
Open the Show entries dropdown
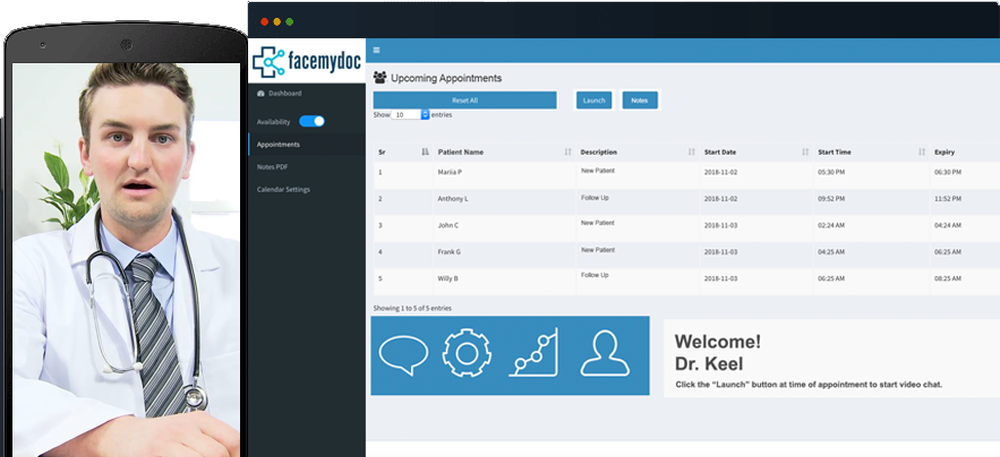[410, 115]
